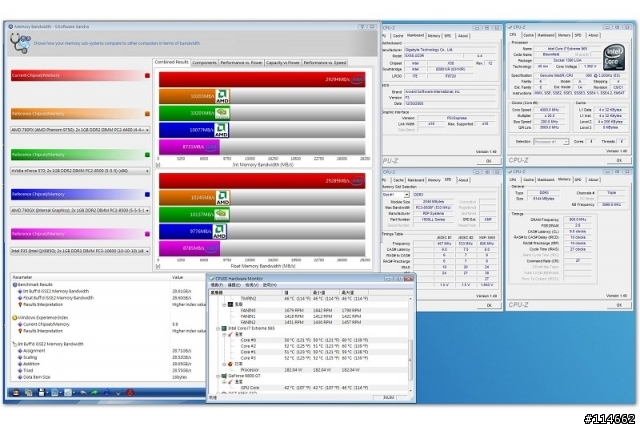This screenshot has height=427, width=640.
Task: Select the Capacity vs. Power tab
Action: 283,62
